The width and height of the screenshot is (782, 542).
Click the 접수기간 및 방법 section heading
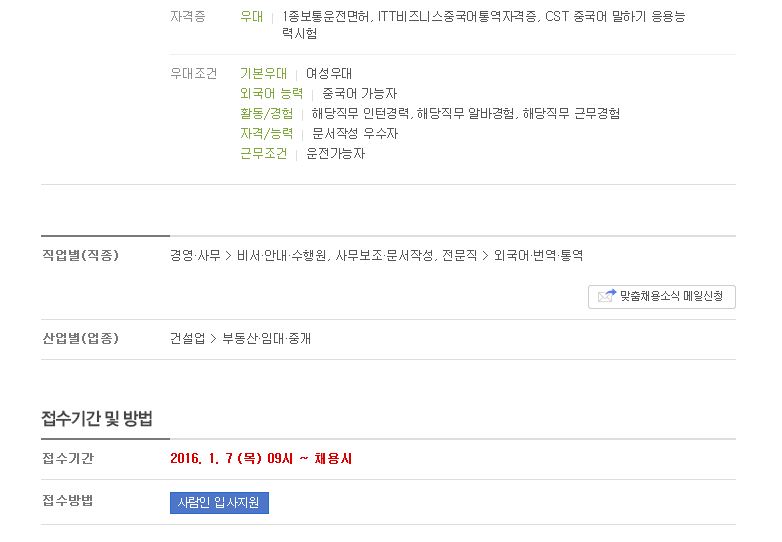point(97,418)
